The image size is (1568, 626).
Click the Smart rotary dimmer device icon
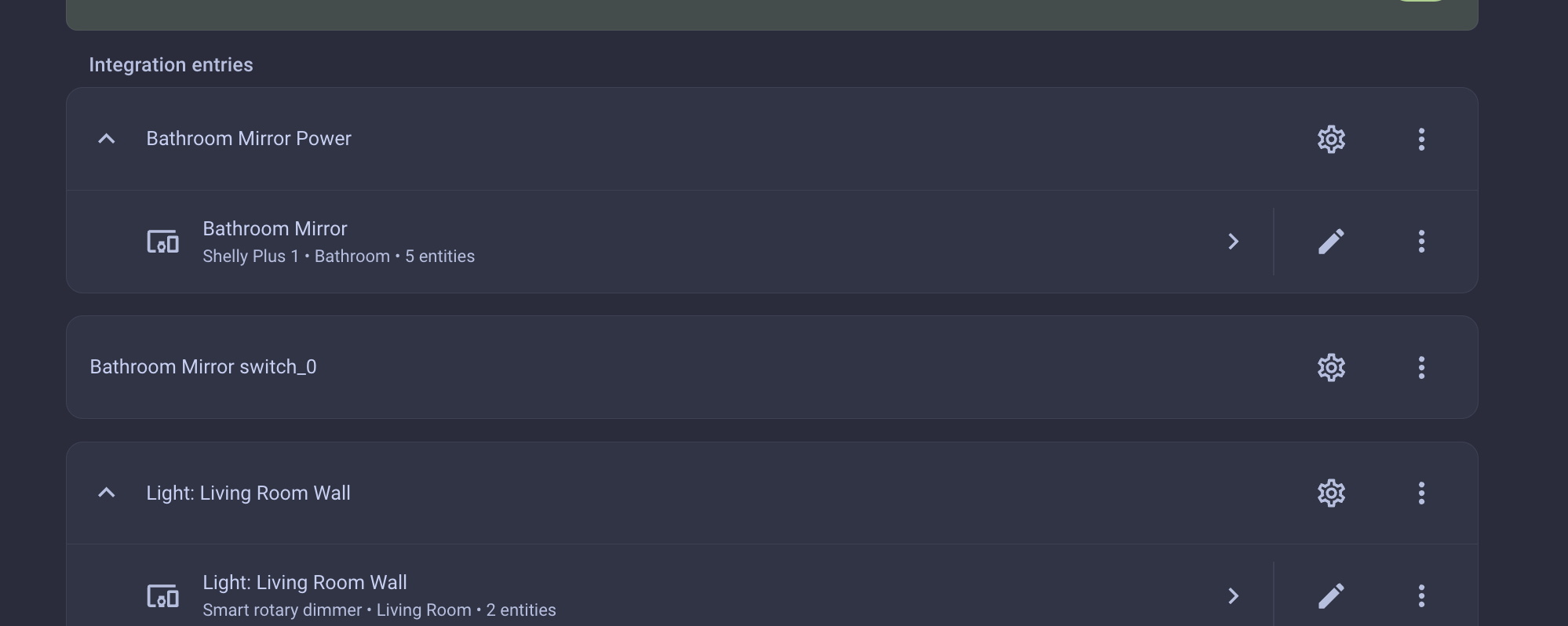[x=163, y=596]
